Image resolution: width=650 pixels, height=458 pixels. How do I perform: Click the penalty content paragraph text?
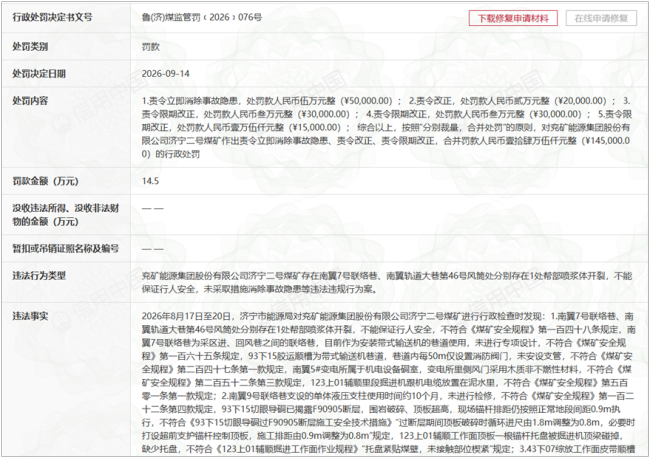386,127
